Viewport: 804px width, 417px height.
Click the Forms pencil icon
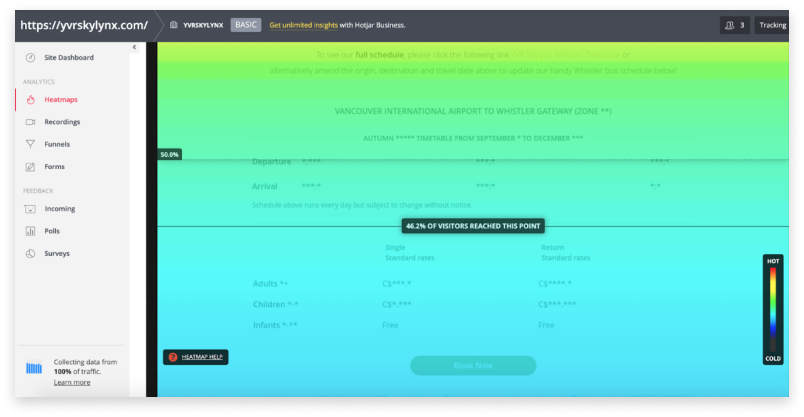tap(30, 166)
